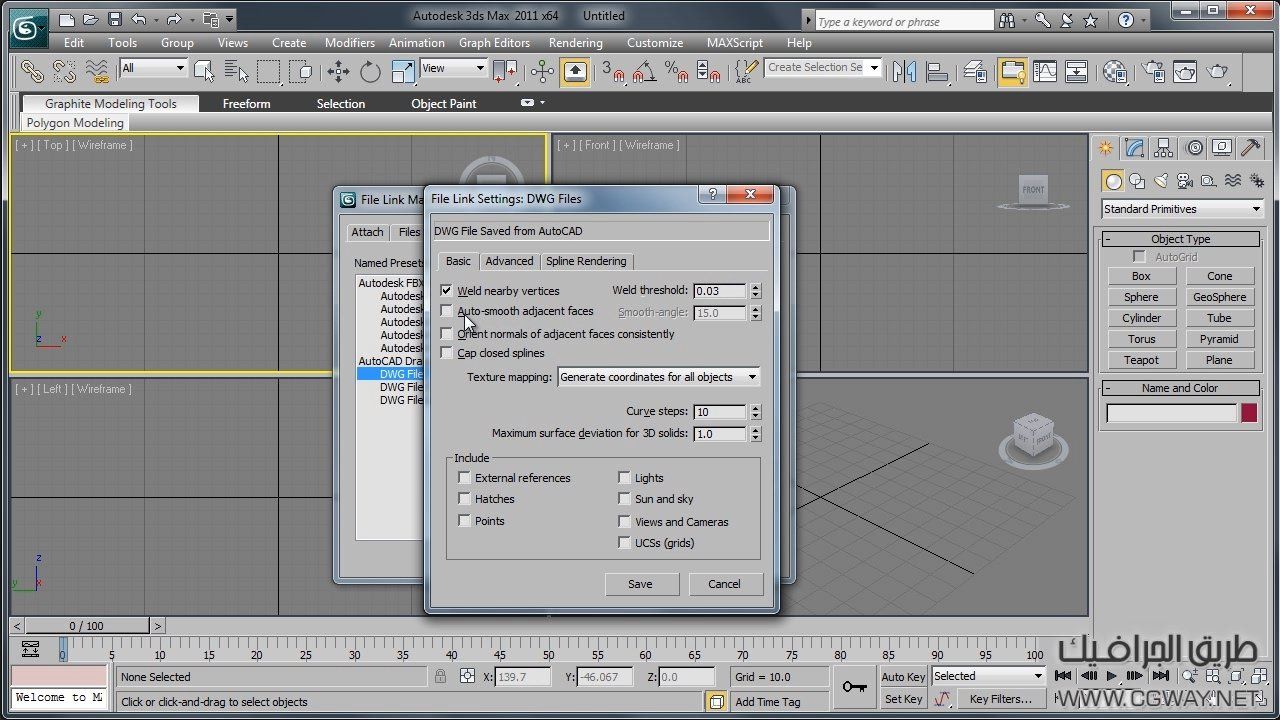The height and width of the screenshot is (720, 1280).
Task: Select the Select and Move tool
Action: pos(338,71)
